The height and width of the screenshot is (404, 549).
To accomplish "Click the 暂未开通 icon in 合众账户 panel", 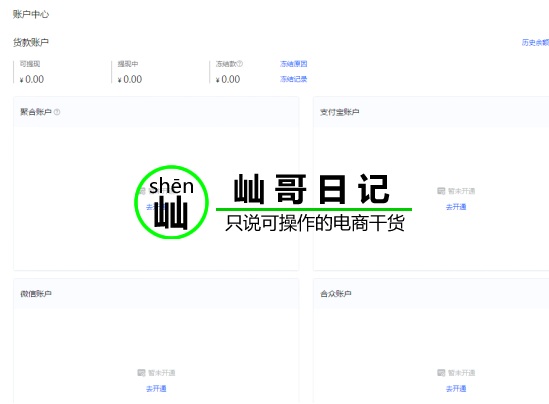I will [x=441, y=372].
